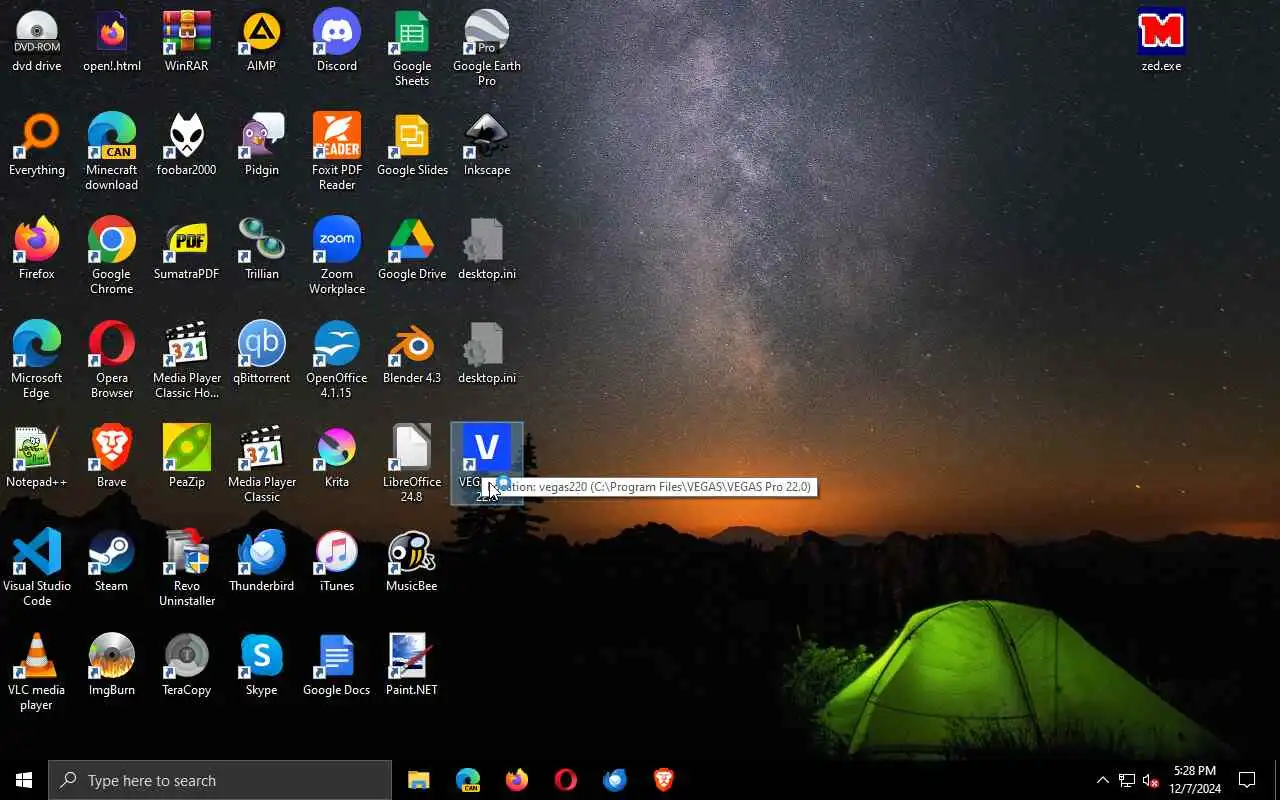This screenshot has height=800, width=1280.
Task: Select the foobar2000 shortcut
Action: pos(187,144)
